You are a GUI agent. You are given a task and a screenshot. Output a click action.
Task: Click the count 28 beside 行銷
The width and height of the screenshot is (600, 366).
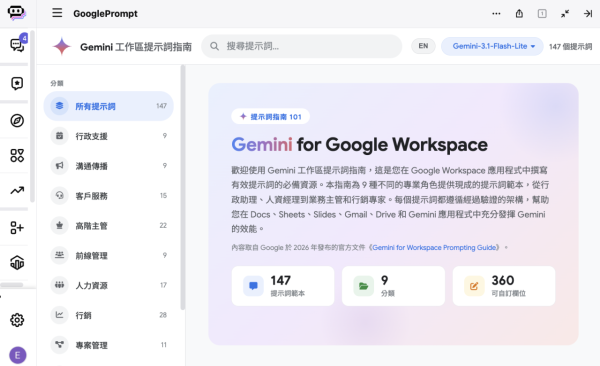(x=163, y=315)
